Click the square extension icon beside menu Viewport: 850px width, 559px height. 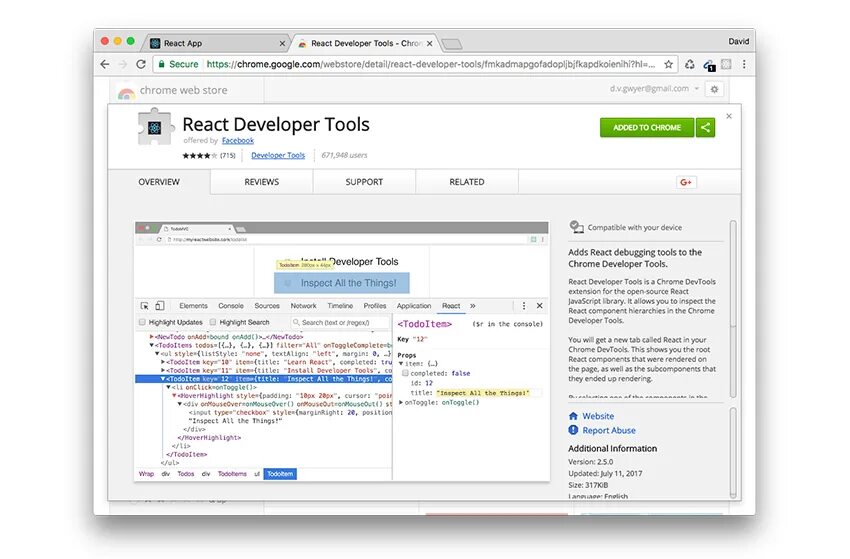tap(726, 64)
